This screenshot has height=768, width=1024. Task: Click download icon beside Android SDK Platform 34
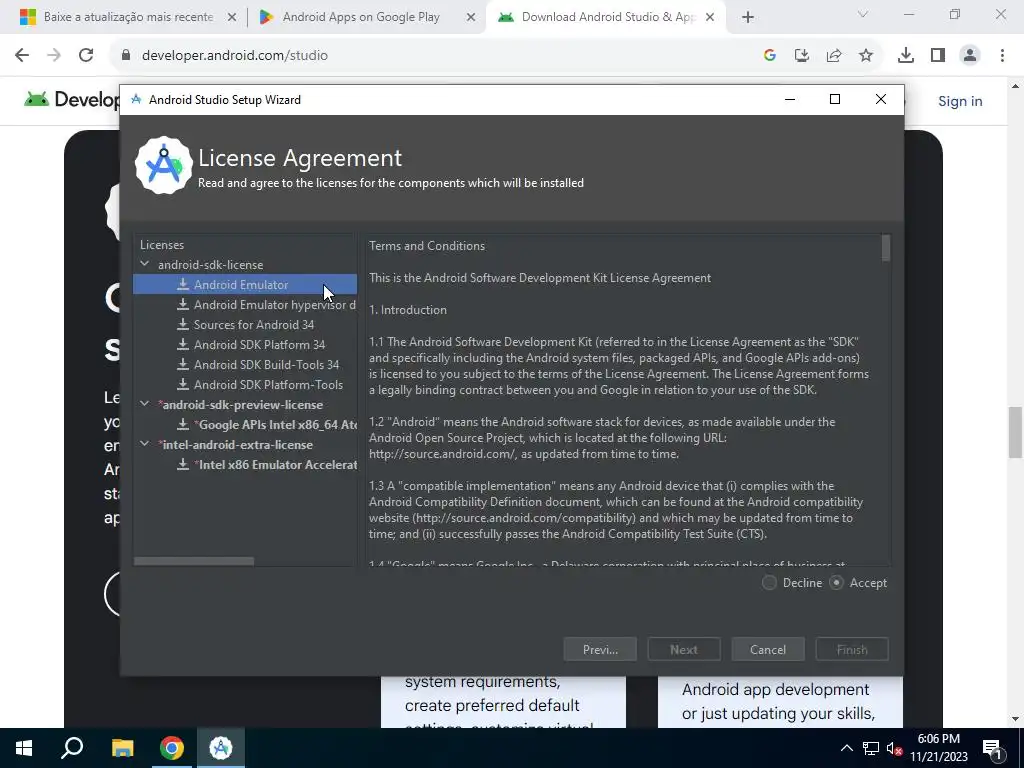tap(183, 345)
